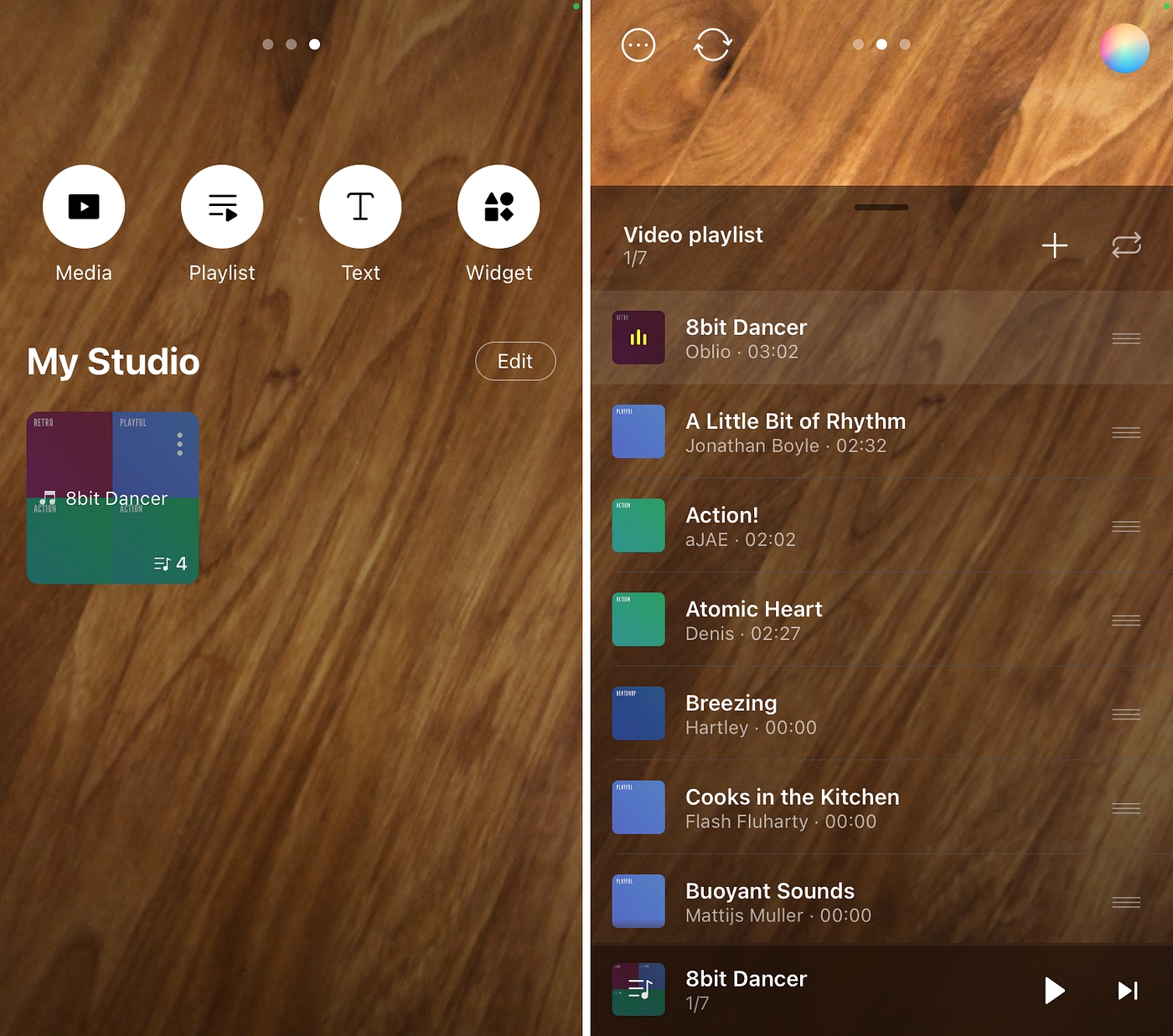Open the now playing queue thumbnail

(x=638, y=989)
